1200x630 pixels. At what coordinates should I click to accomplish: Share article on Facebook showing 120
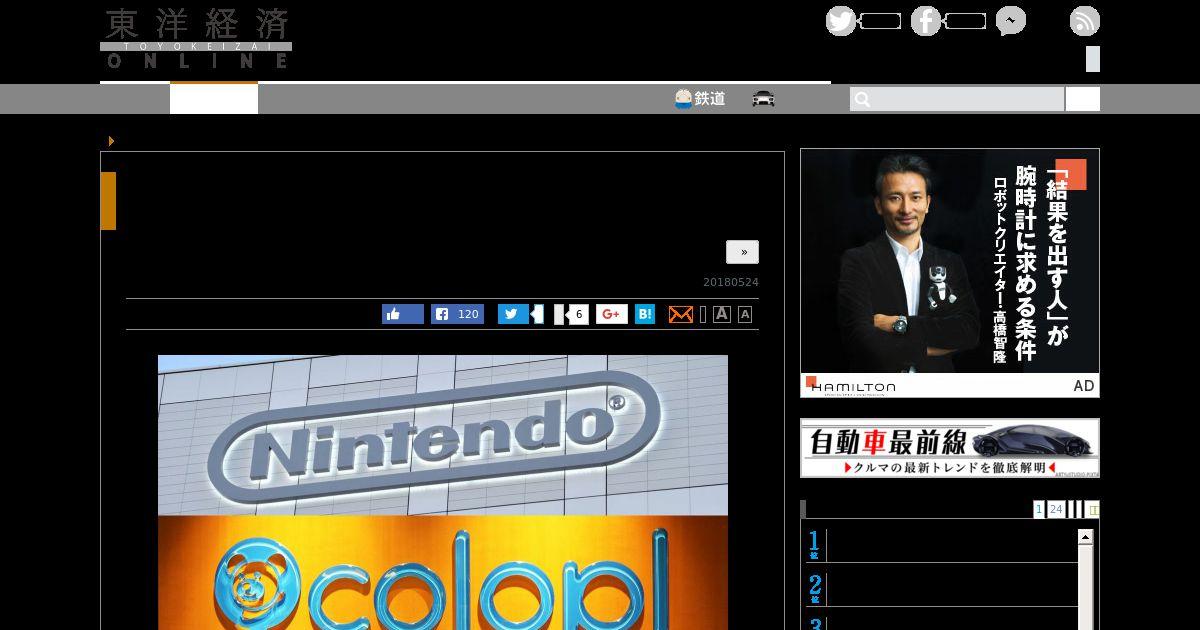[457, 314]
